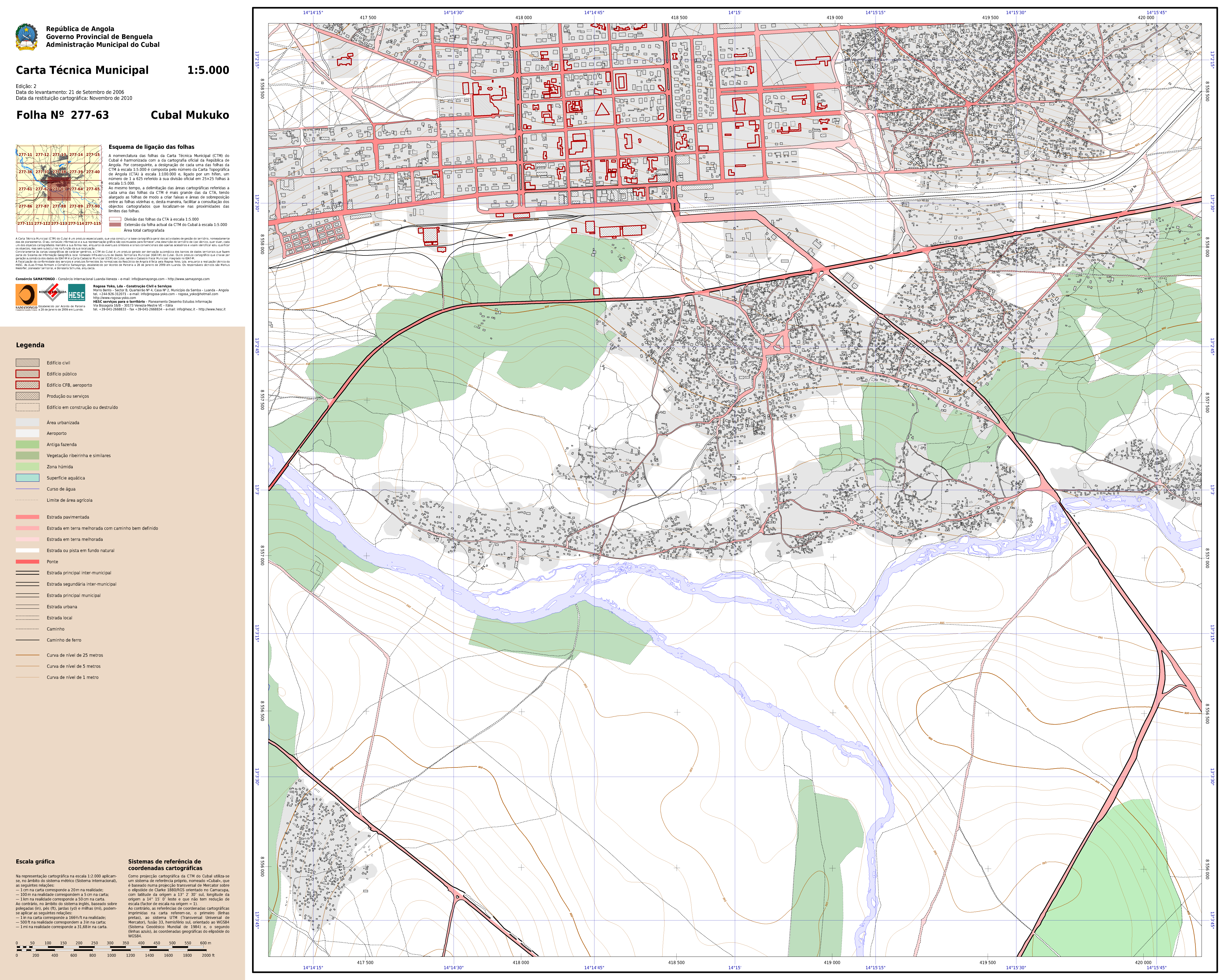The image size is (1225, 980).
Task: Click 'Curva de nível de 25 metros' label
Action: click(75, 655)
